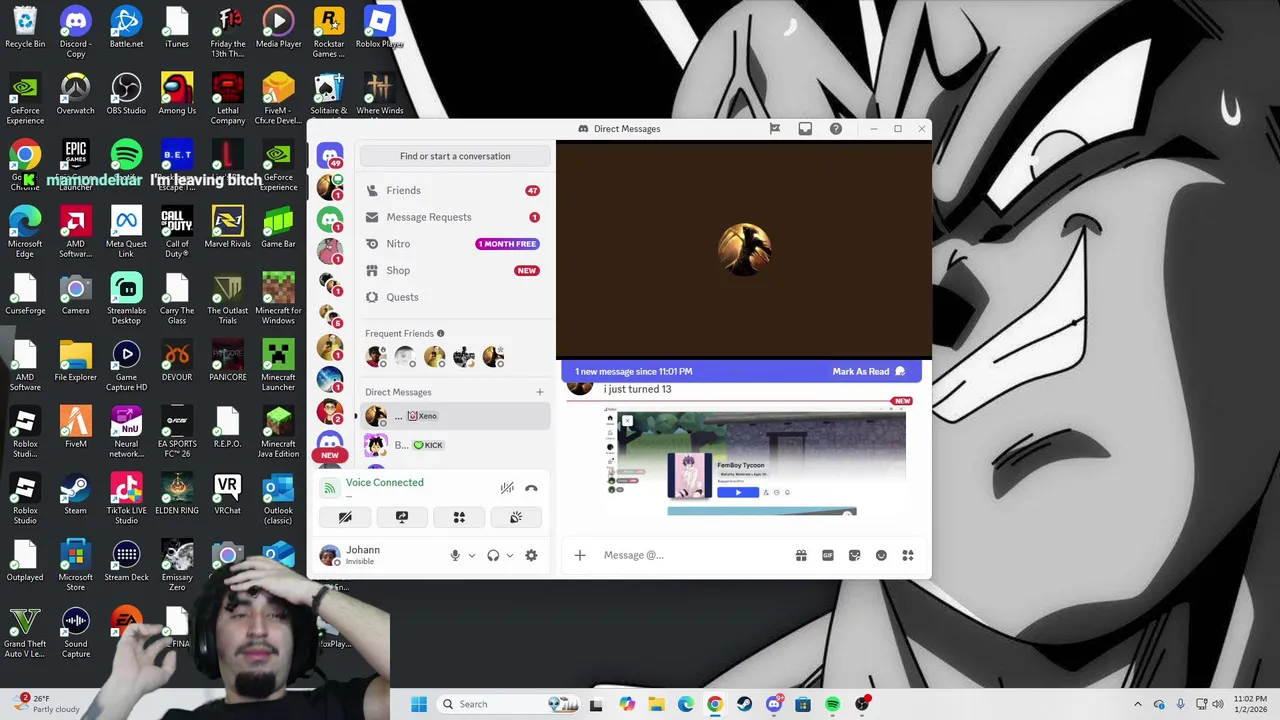The image size is (1280, 720).
Task: Open the gift icon in message bar
Action: point(801,555)
